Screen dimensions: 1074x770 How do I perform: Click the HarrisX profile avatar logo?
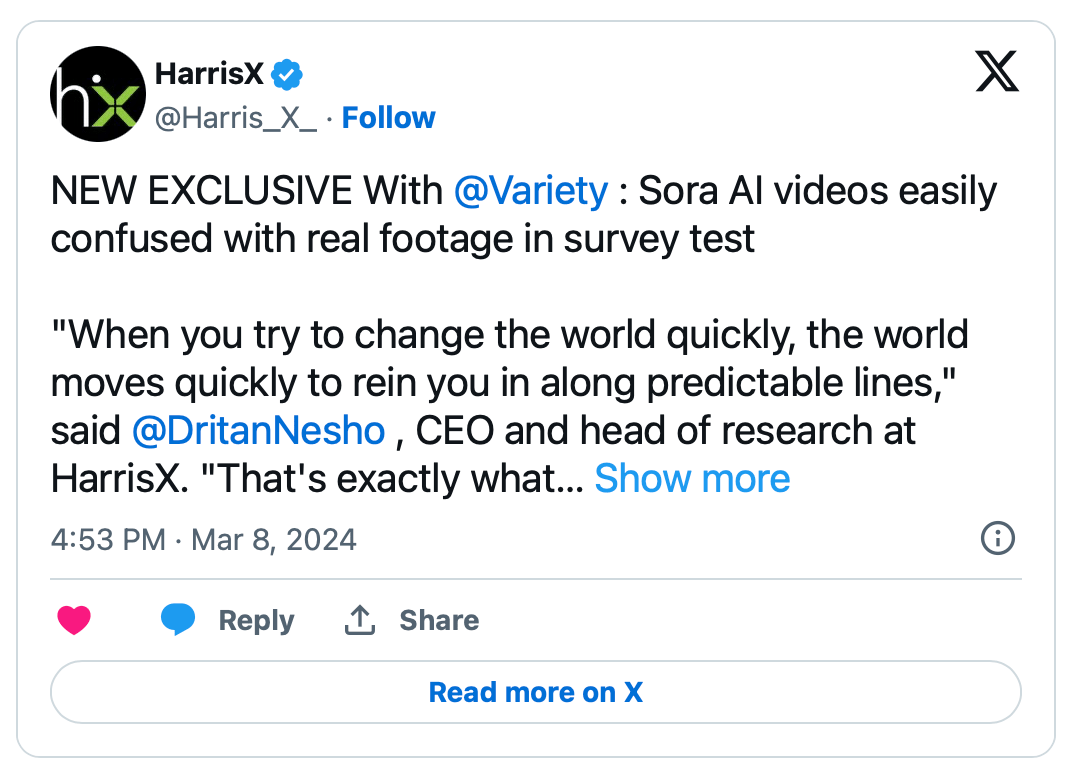(98, 94)
